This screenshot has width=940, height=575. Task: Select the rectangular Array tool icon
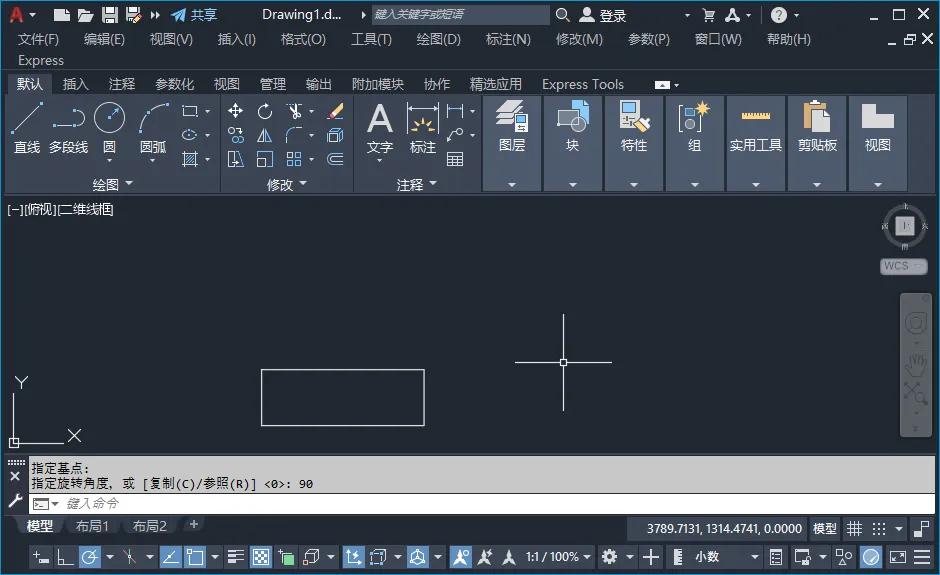(x=294, y=159)
